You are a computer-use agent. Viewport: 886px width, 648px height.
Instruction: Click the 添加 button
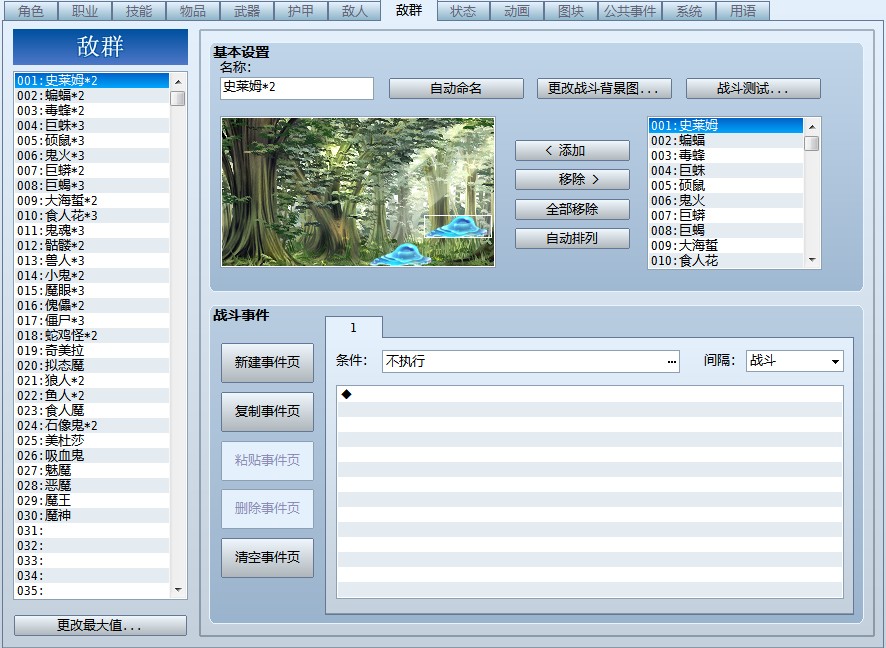(x=572, y=150)
